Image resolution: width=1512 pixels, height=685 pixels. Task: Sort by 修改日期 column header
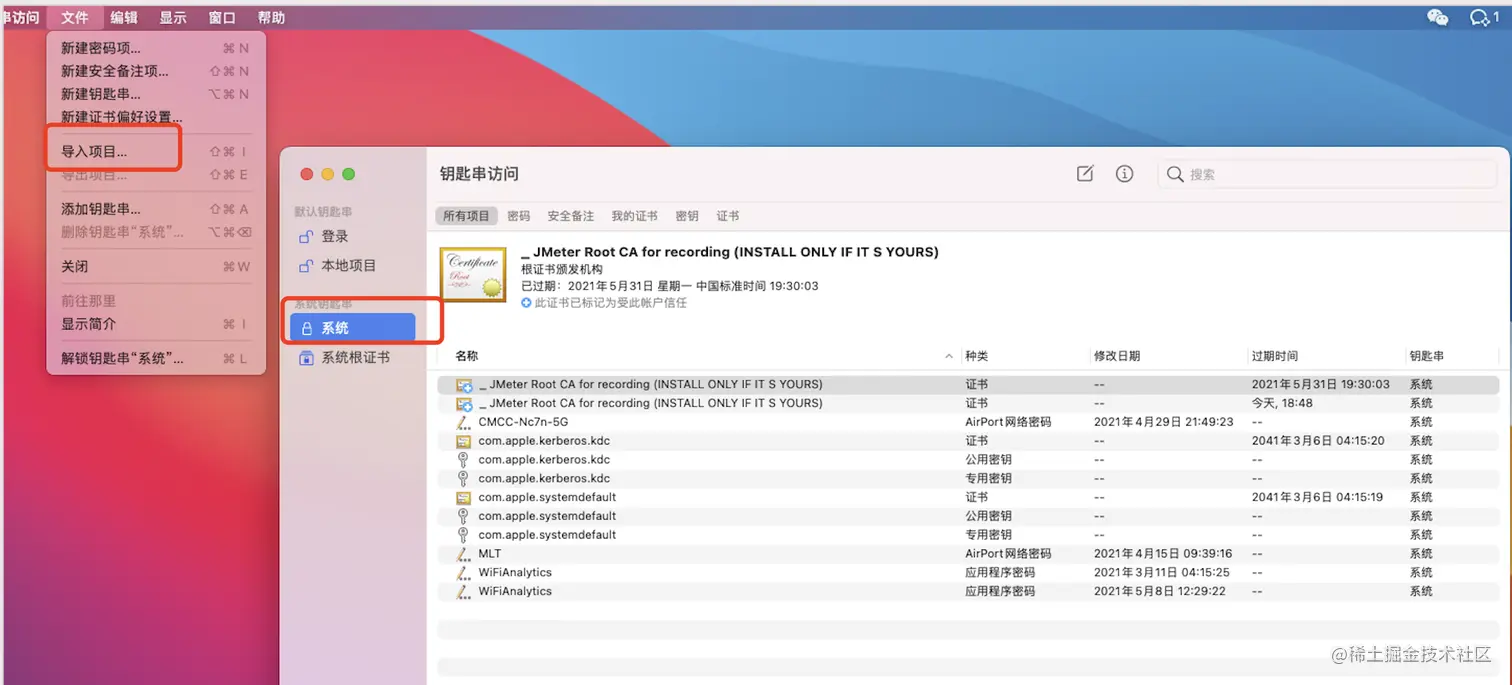tap(1116, 356)
